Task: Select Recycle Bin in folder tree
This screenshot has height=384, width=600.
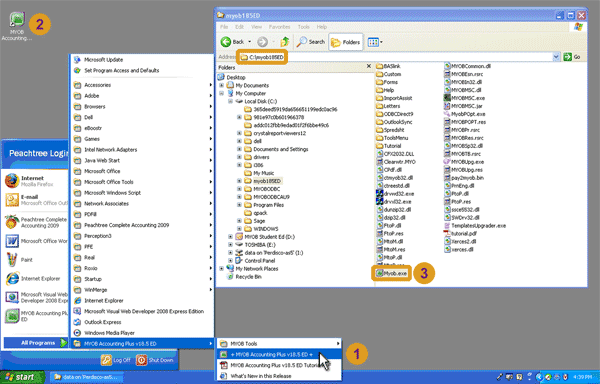Action: click(x=244, y=277)
